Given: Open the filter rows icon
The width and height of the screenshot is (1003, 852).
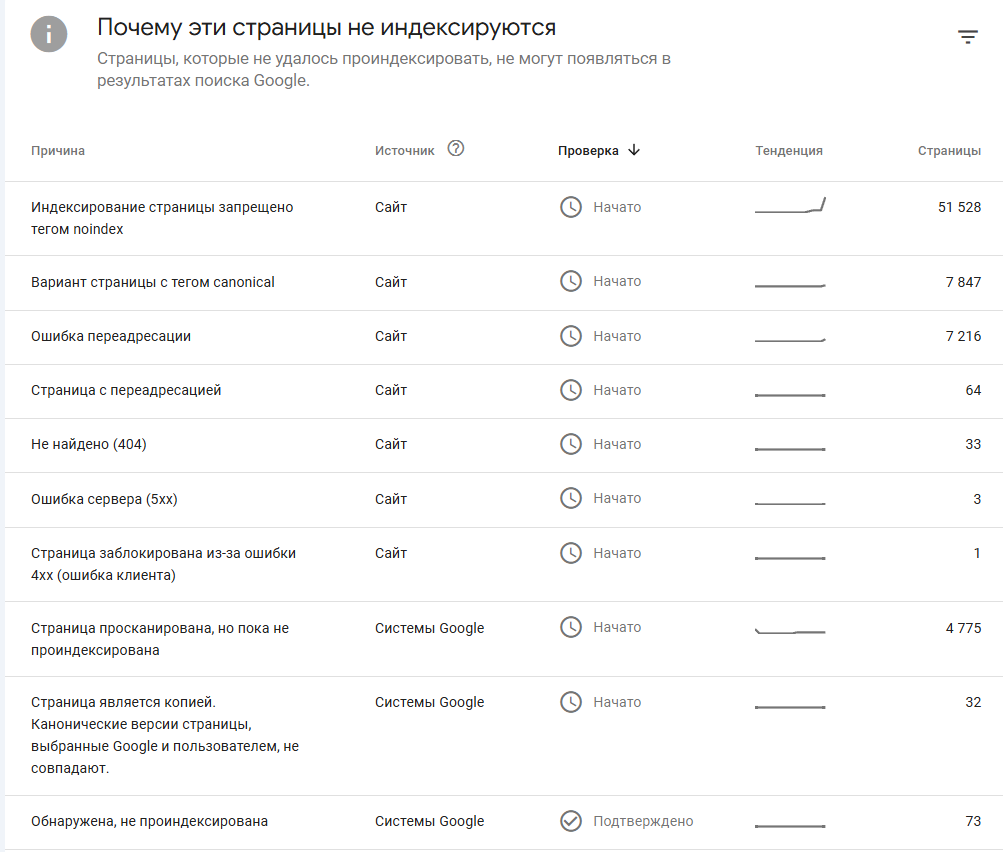Looking at the screenshot, I should 968,37.
